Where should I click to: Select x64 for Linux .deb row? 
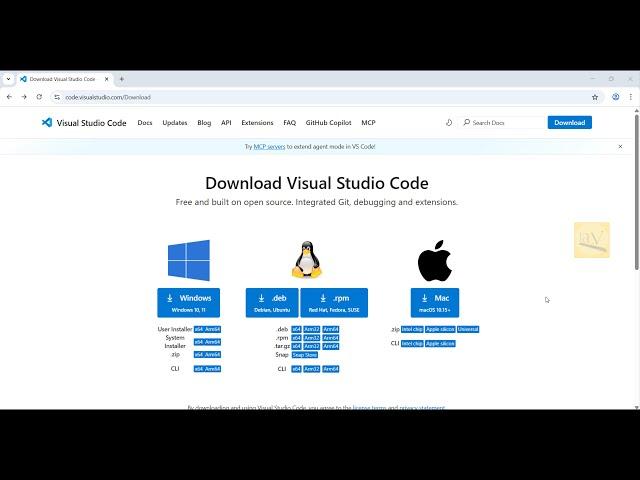(x=296, y=329)
